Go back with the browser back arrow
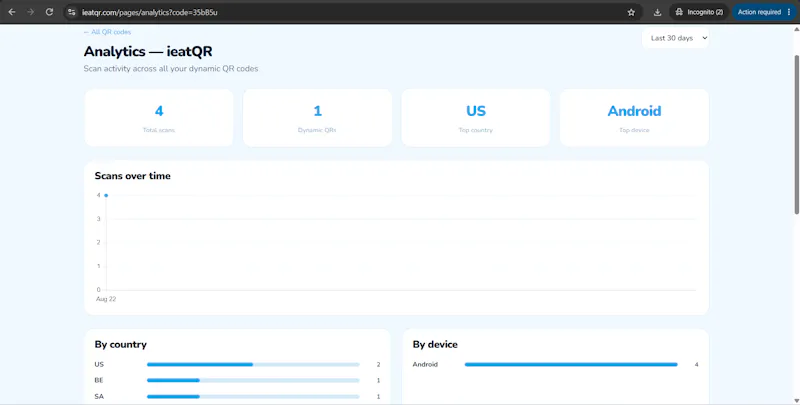This screenshot has width=800, height=405. pyautogui.click(x=12, y=12)
